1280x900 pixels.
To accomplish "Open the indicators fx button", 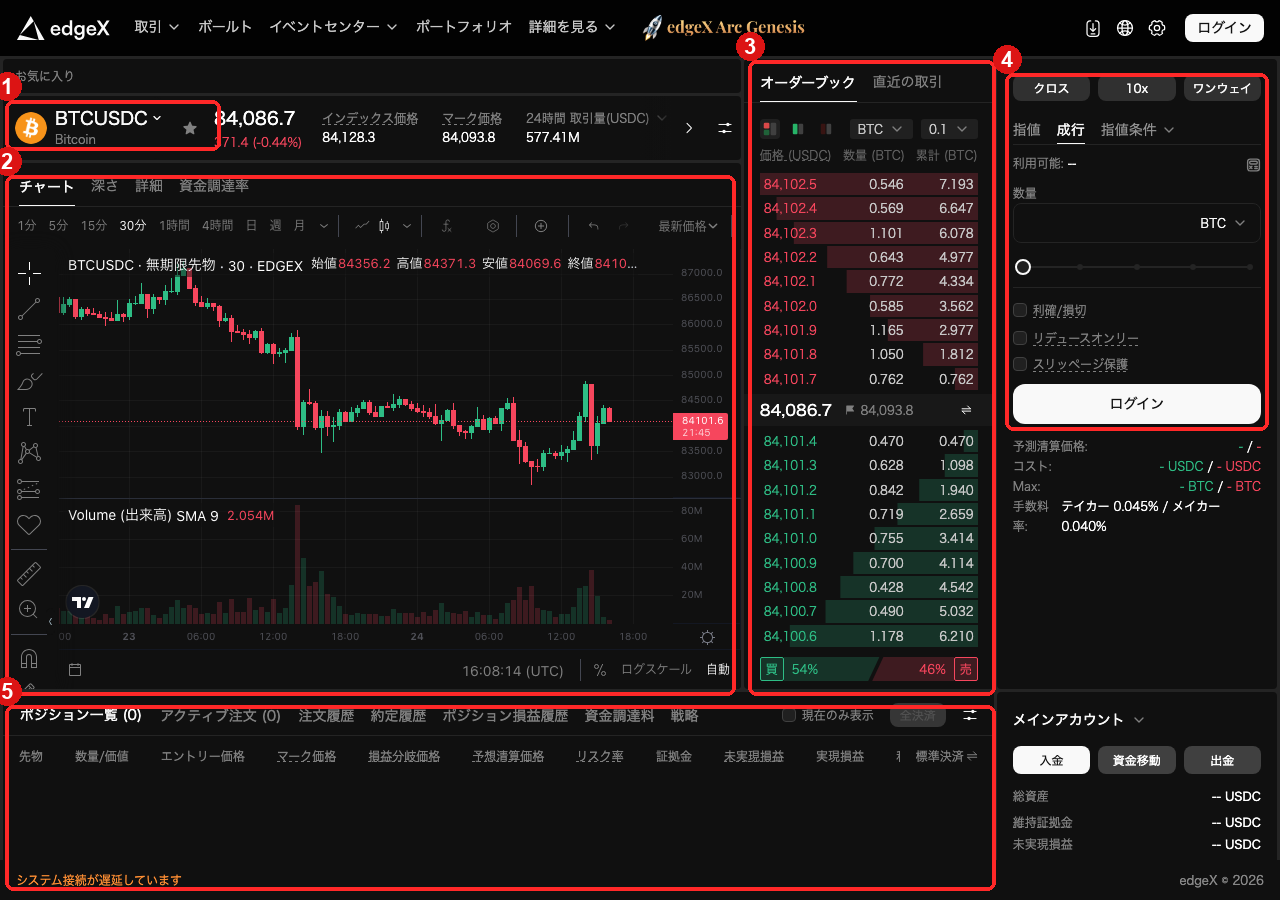I will pyautogui.click(x=447, y=226).
